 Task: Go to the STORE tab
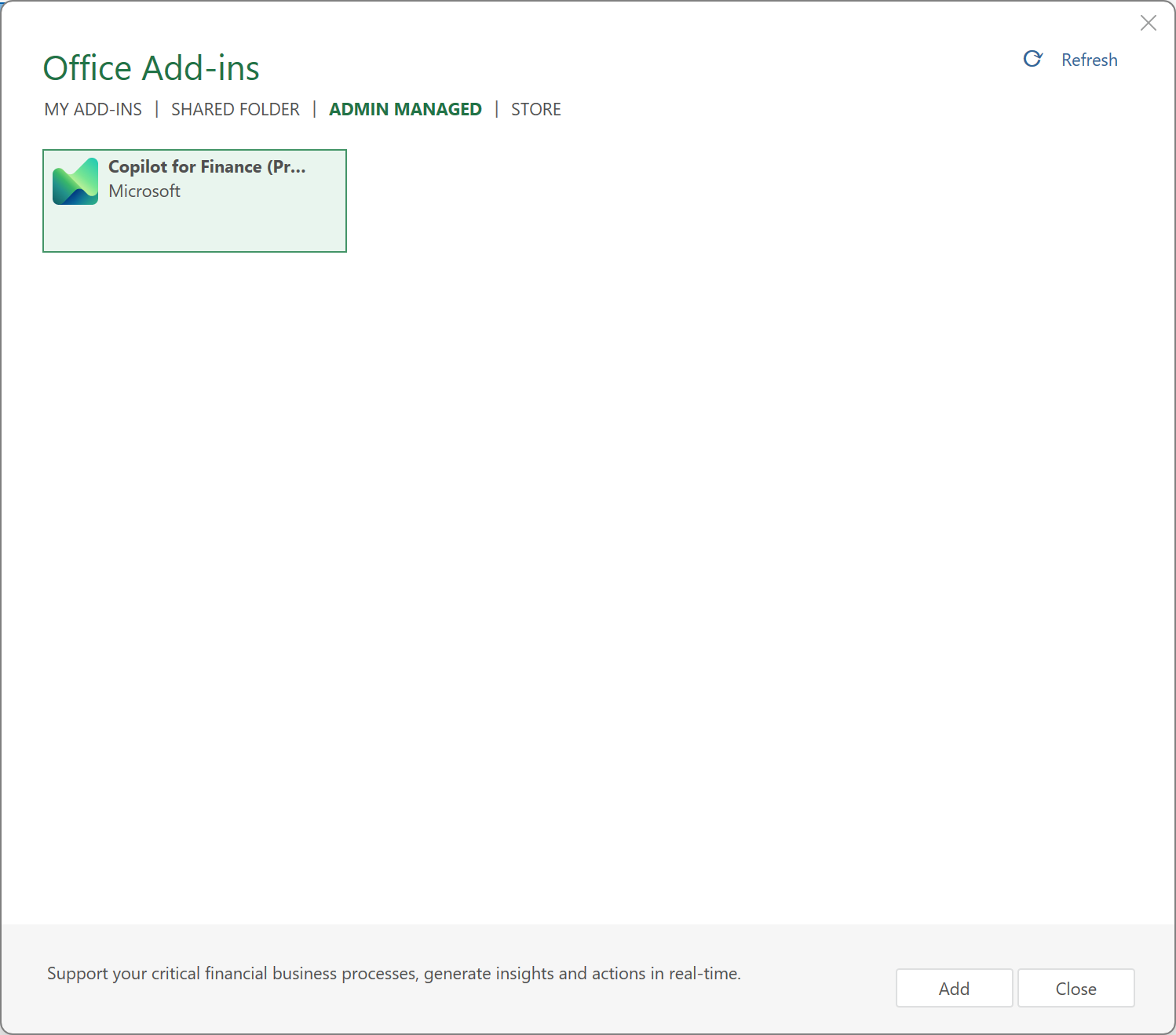point(536,109)
